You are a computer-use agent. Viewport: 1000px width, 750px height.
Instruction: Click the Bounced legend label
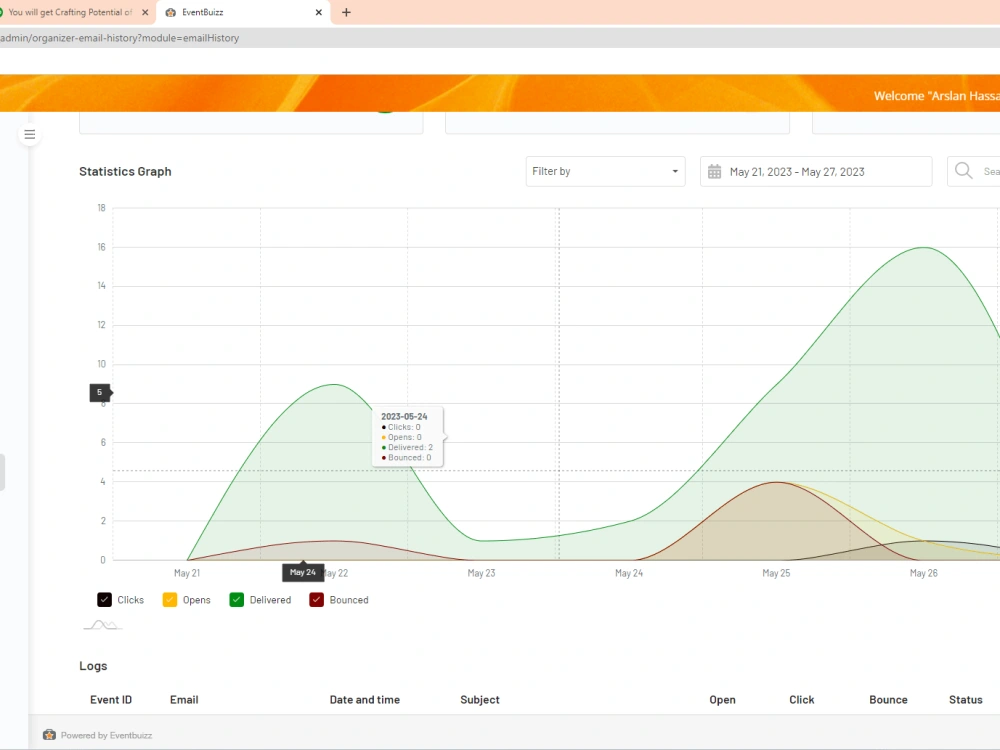pos(349,600)
